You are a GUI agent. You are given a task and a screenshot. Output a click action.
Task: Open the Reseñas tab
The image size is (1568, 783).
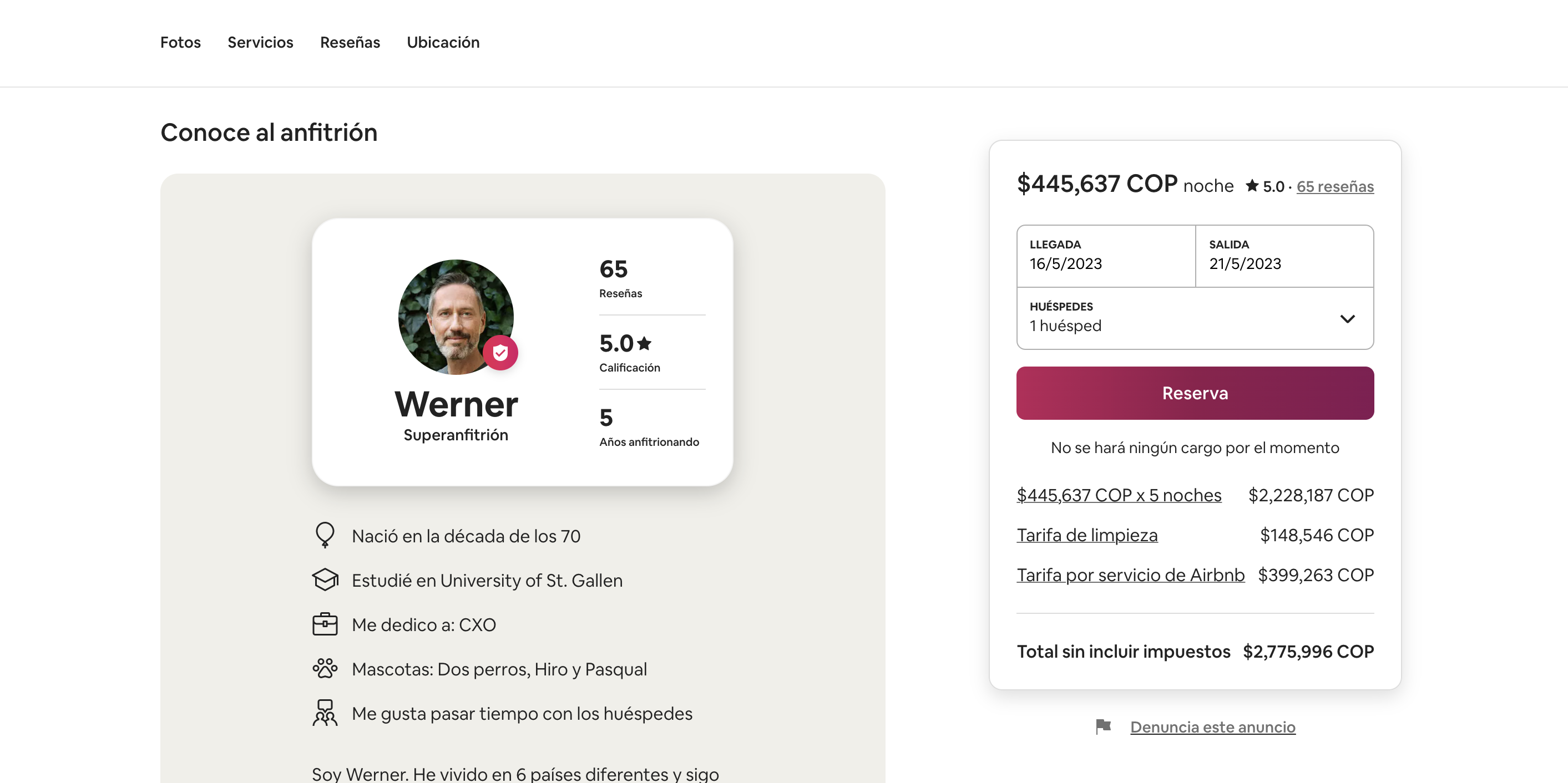[x=350, y=43]
